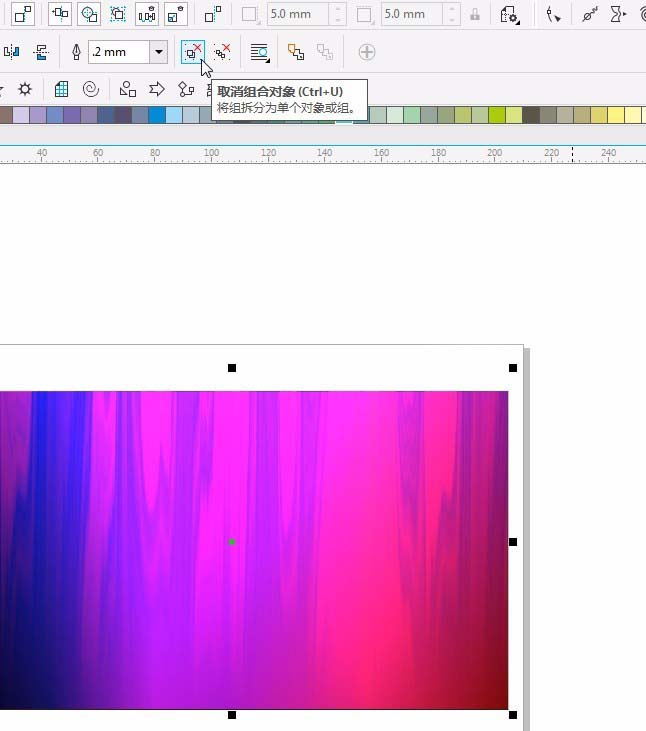Click the slashed circle measure icon
646x731 pixels.
point(590,14)
